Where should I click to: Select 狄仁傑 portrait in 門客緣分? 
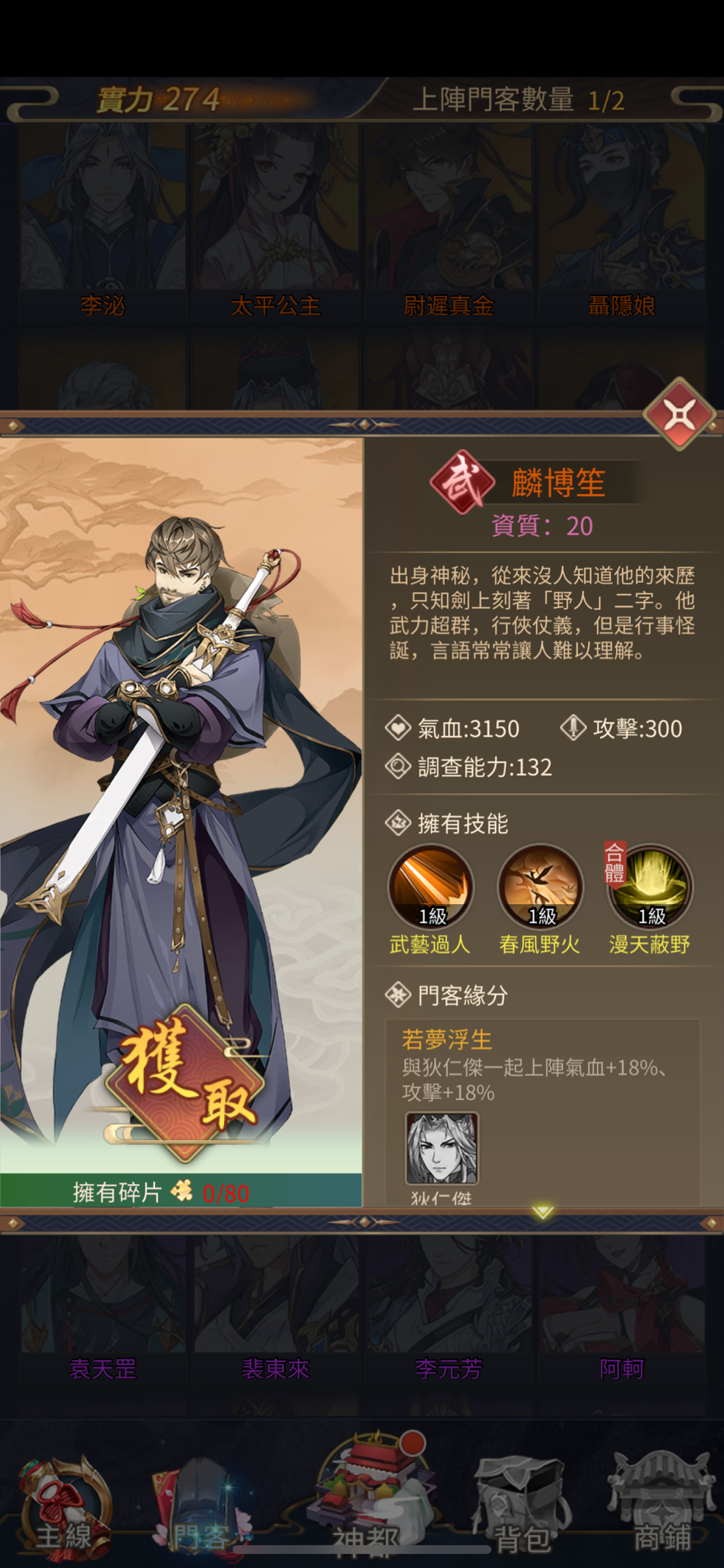[442, 1149]
